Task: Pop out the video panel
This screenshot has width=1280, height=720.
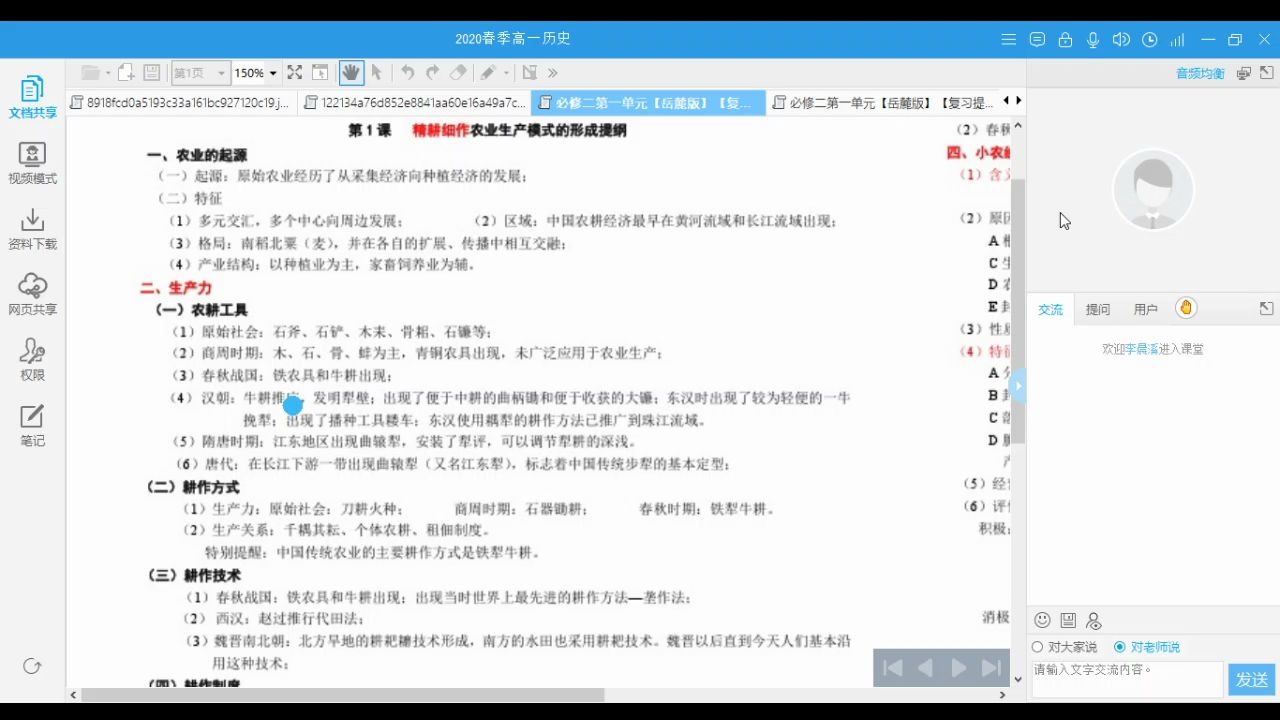Action: (x=1267, y=73)
